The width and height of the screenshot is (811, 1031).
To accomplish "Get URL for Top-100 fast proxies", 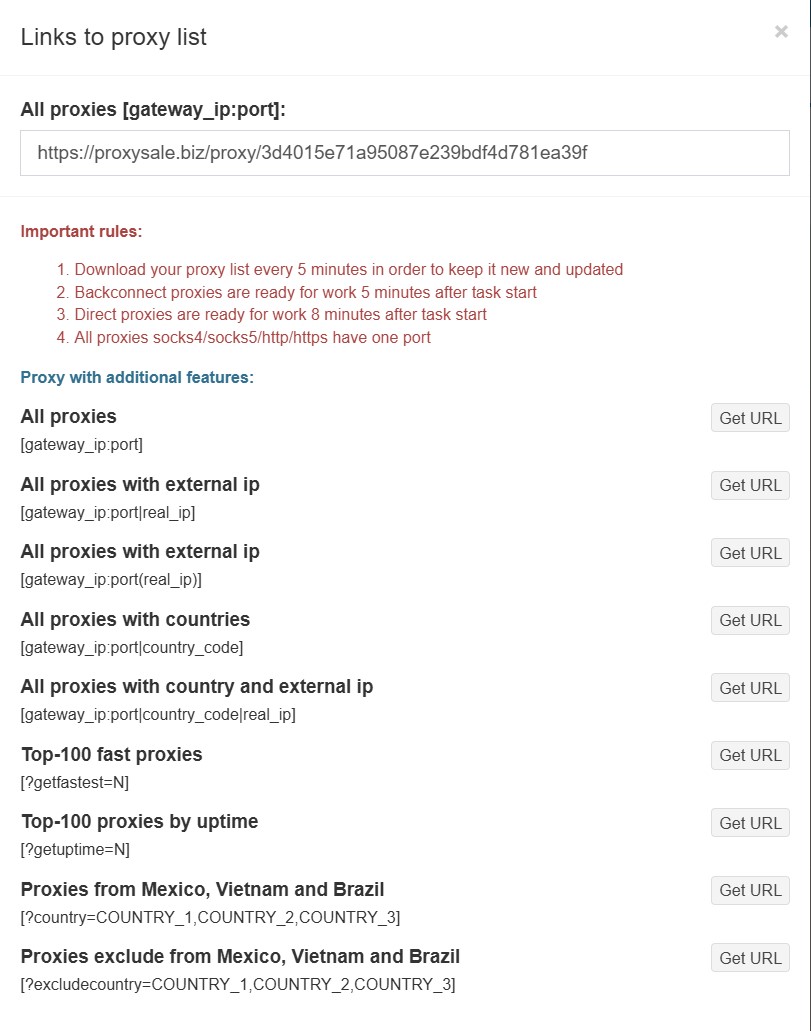I will 750,755.
